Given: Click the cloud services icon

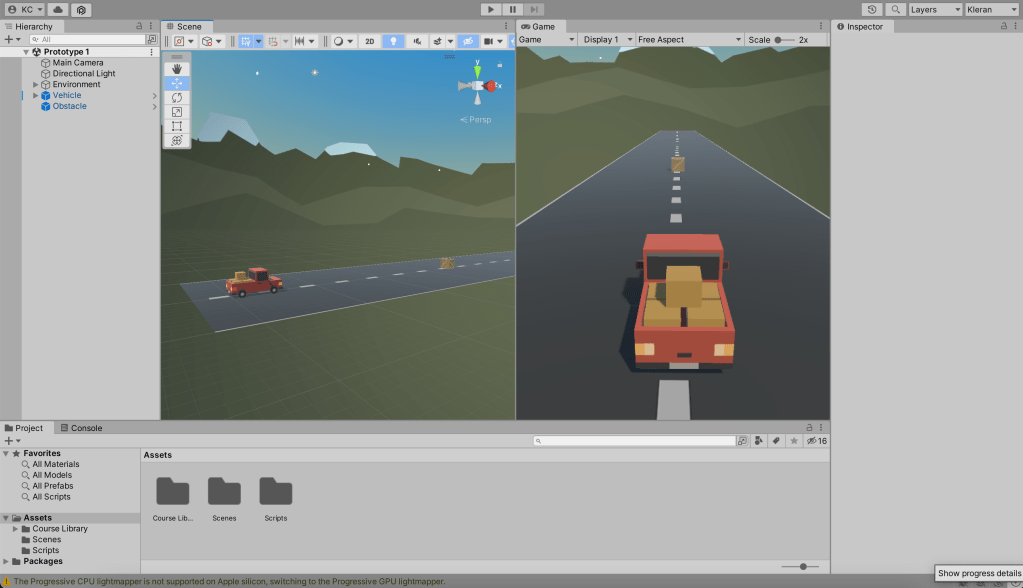Looking at the screenshot, I should click(59, 9).
